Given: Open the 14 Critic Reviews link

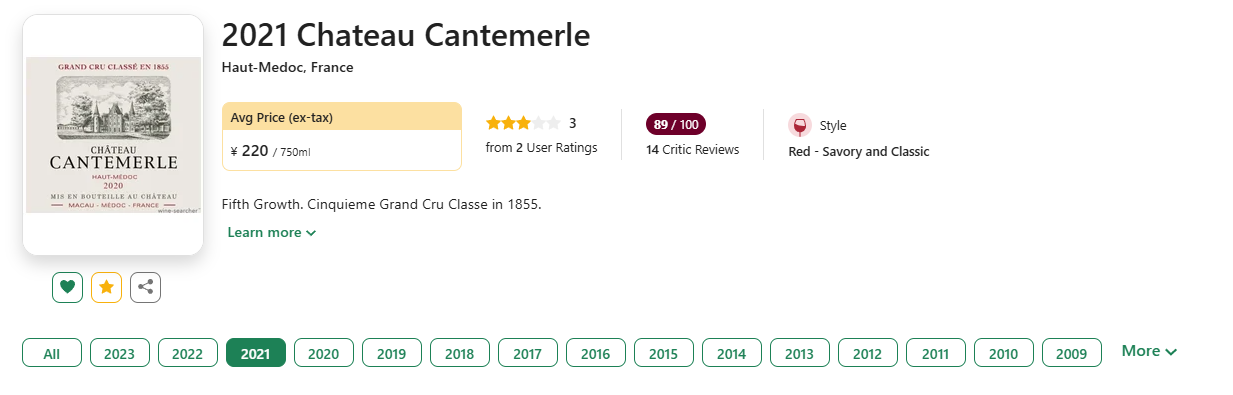Looking at the screenshot, I should pyautogui.click(x=692, y=150).
